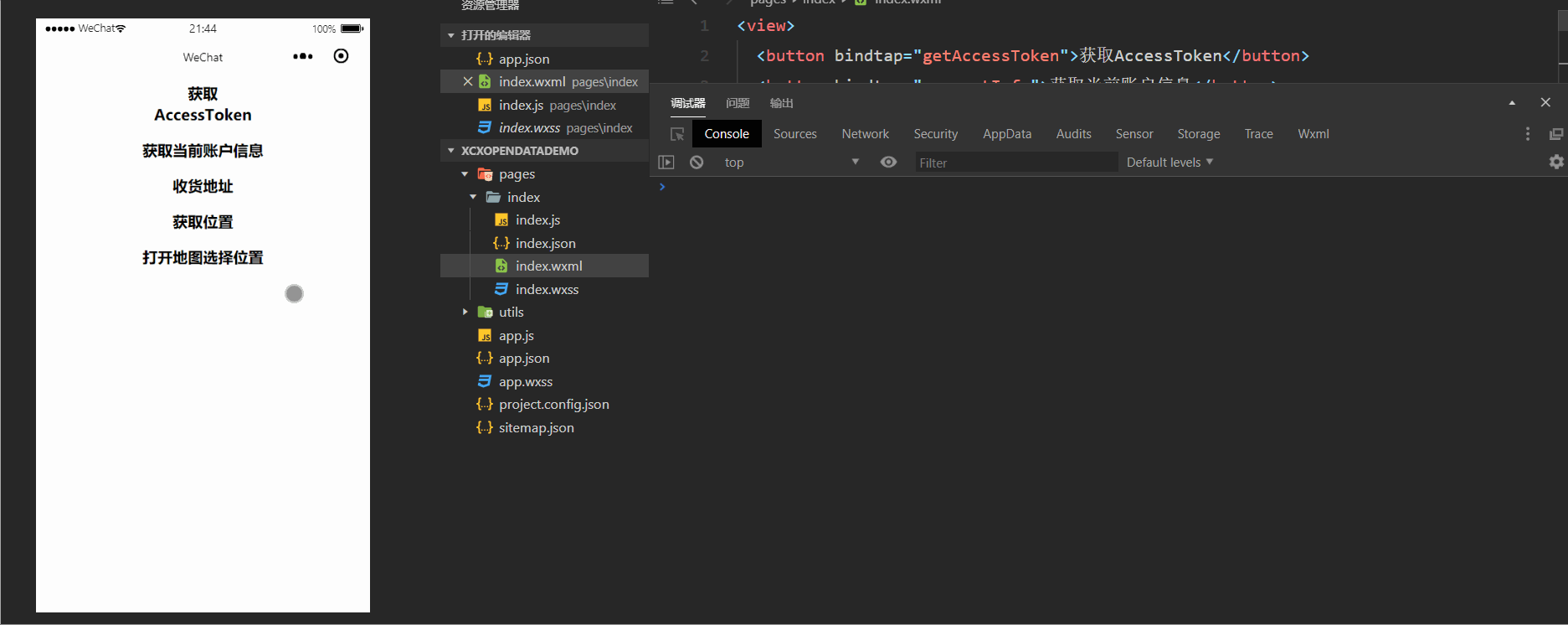Switch to the Wxml tab

click(x=1313, y=134)
